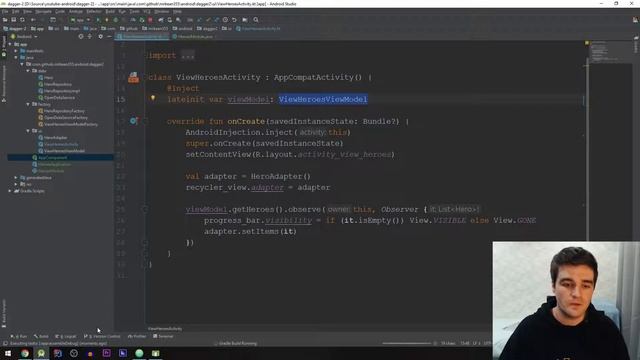Open the Version Control tool window
640x360 pixels.
pyautogui.click(x=102, y=336)
